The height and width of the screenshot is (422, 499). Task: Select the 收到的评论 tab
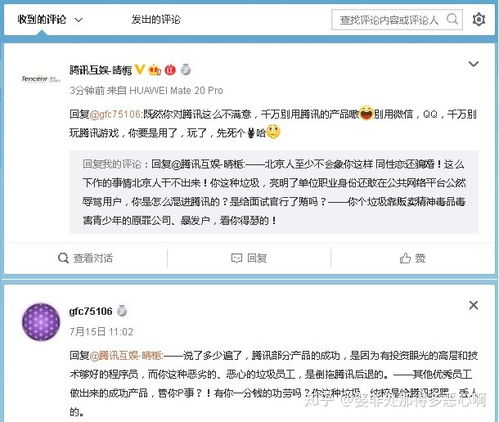(42, 20)
